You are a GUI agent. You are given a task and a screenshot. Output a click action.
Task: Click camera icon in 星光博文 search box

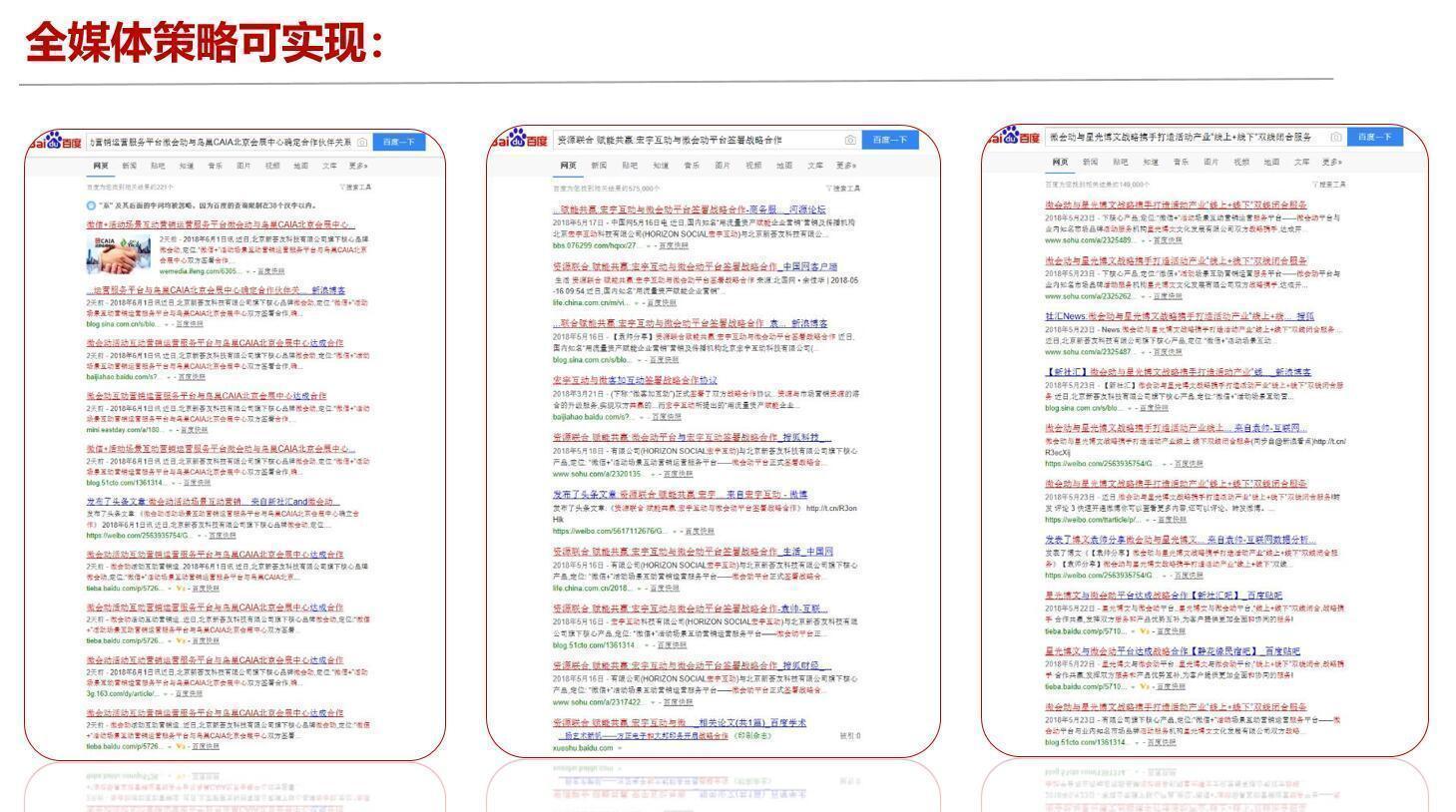click(x=1335, y=137)
